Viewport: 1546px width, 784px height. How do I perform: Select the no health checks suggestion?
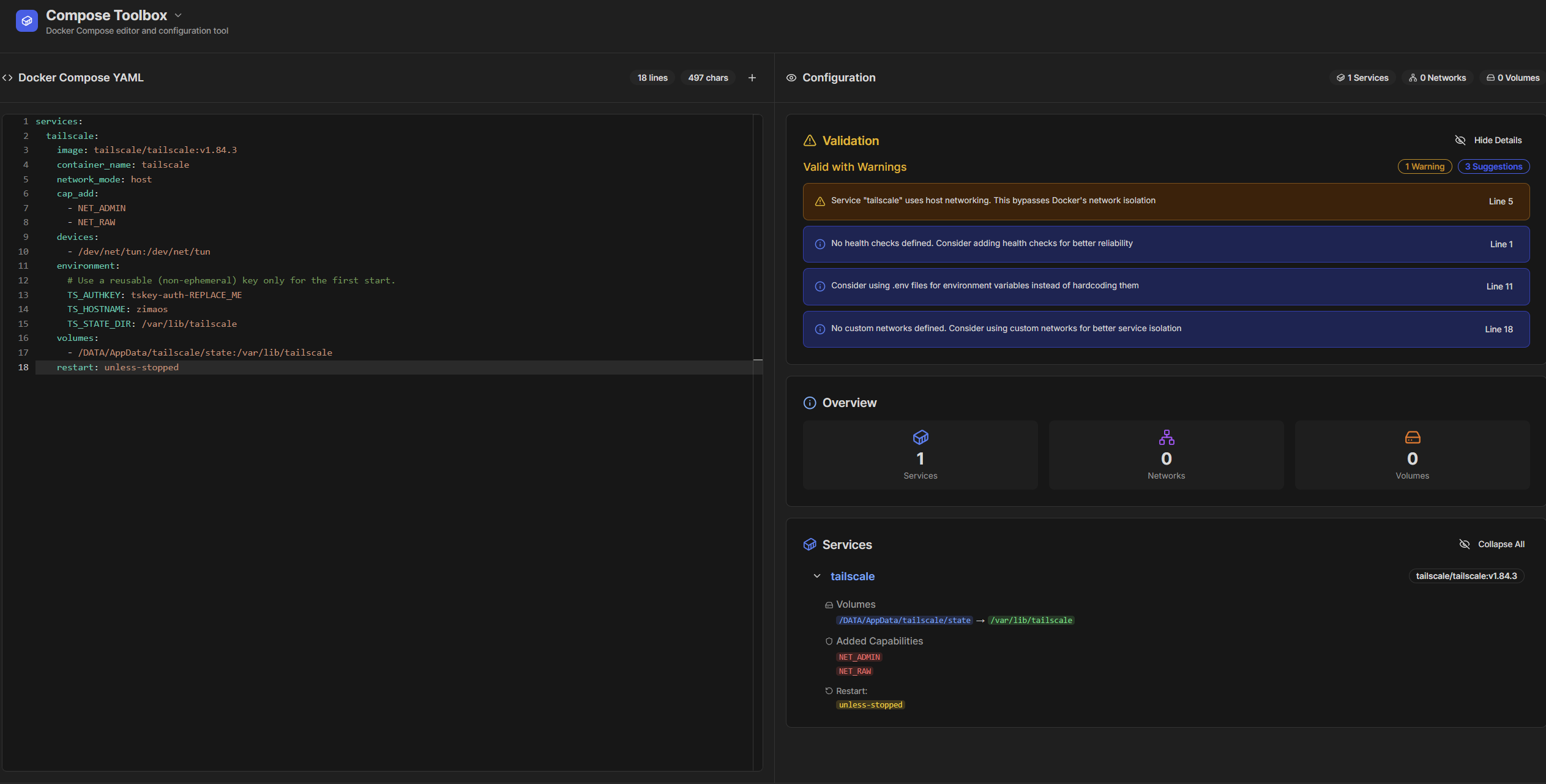click(x=1165, y=244)
